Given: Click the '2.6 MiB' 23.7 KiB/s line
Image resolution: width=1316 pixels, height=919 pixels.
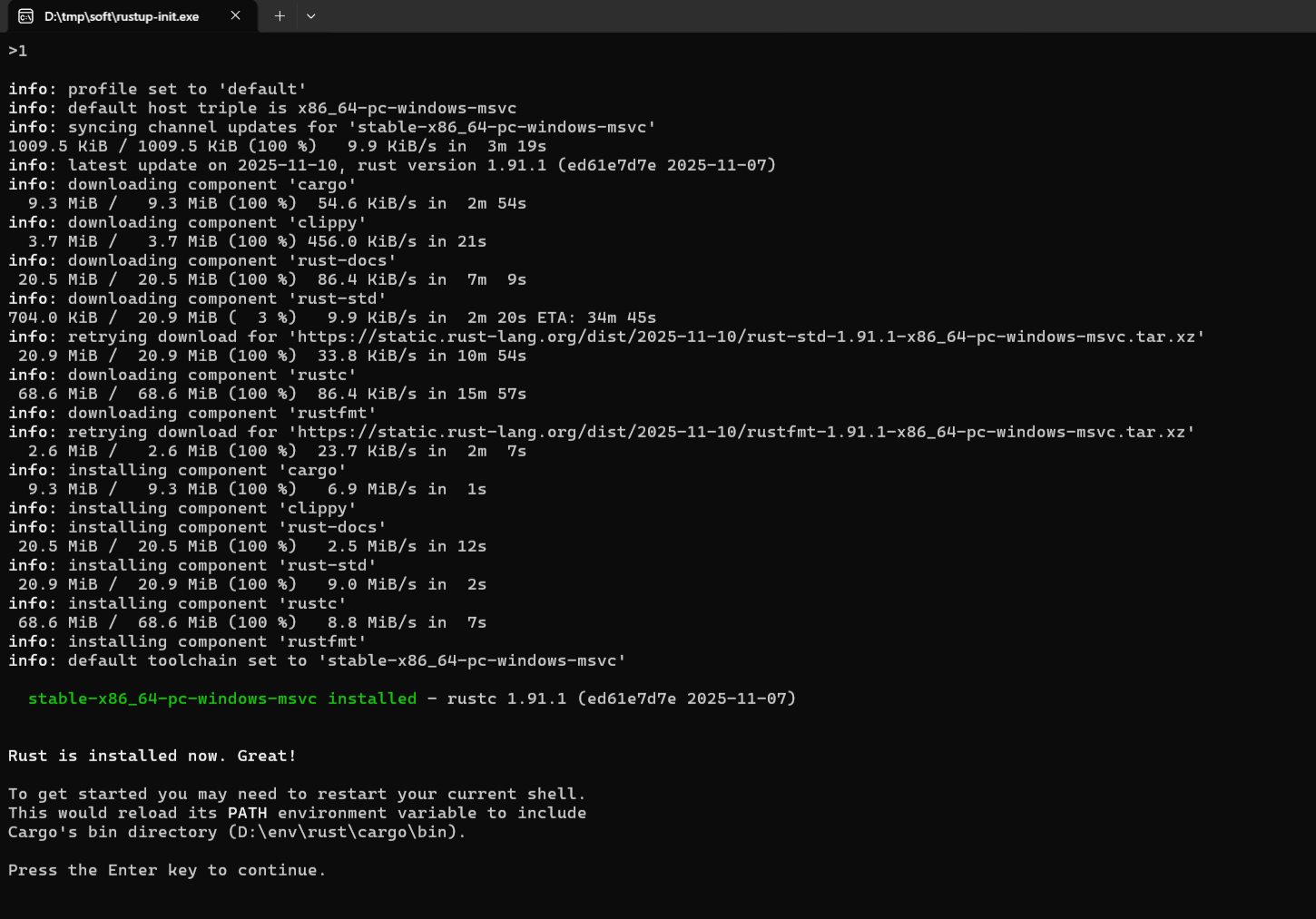Looking at the screenshot, I should coord(277,451).
